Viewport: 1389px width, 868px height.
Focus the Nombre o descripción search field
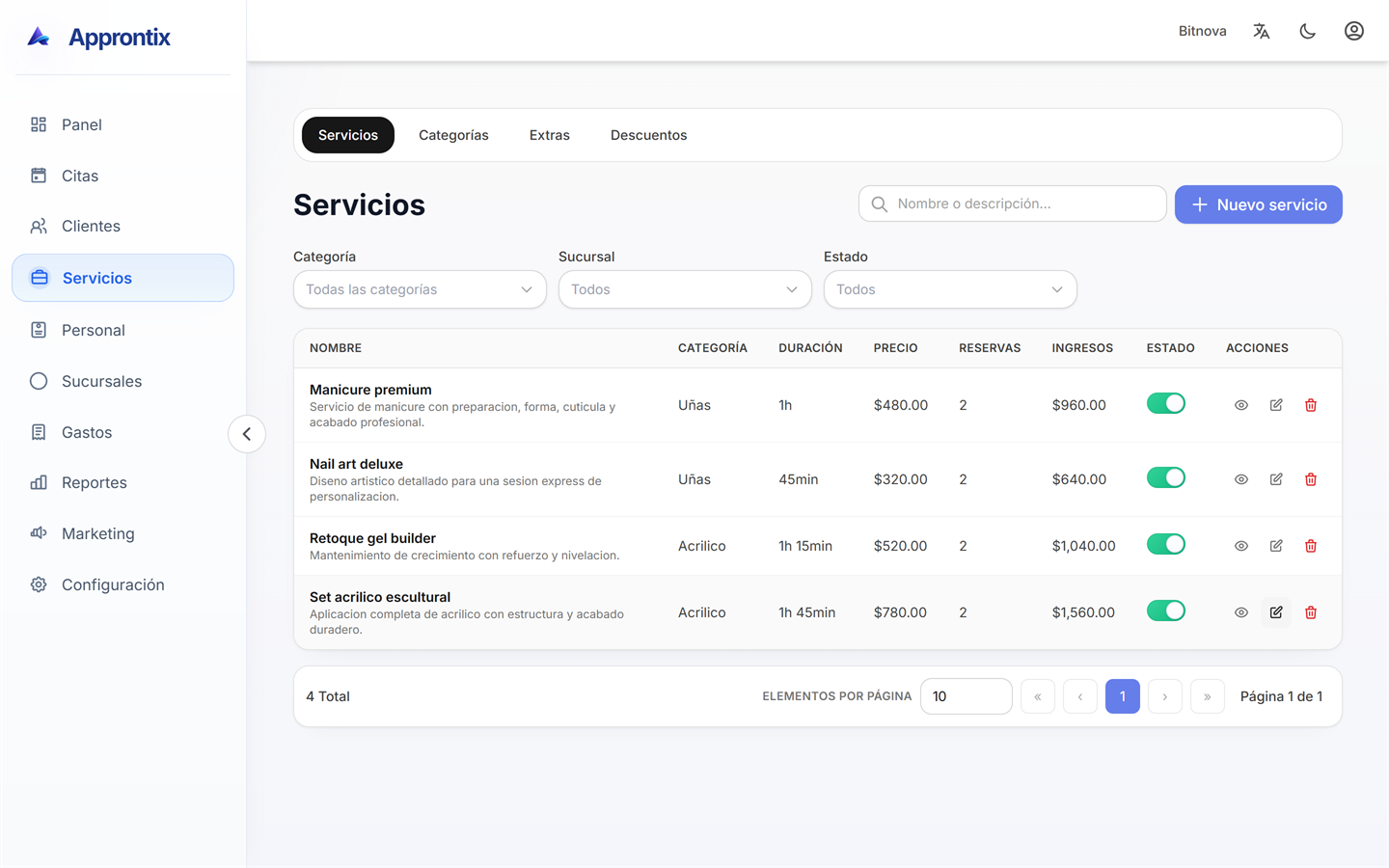tap(1013, 203)
